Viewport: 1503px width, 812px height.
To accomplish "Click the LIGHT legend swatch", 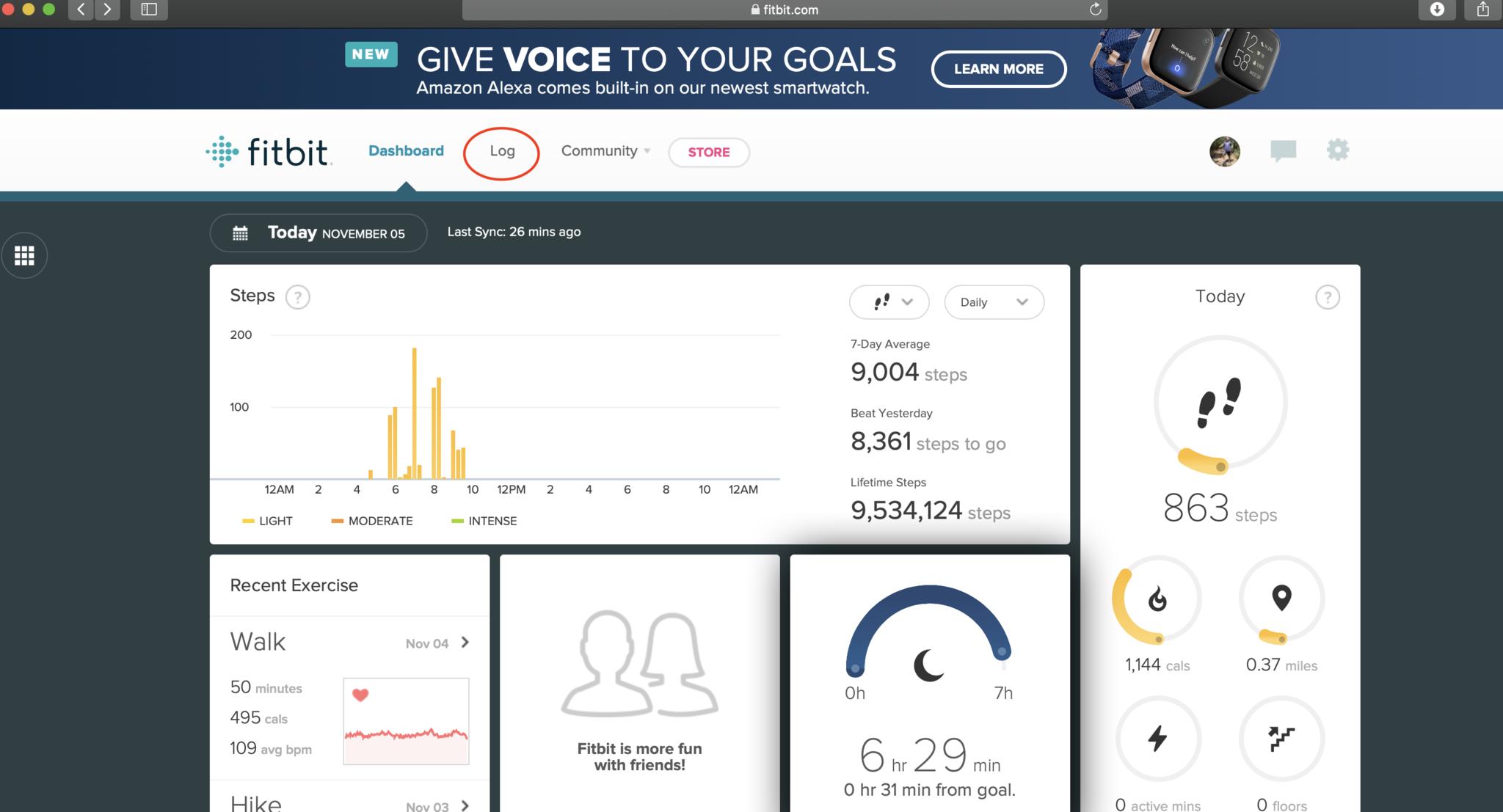I will click(248, 522).
